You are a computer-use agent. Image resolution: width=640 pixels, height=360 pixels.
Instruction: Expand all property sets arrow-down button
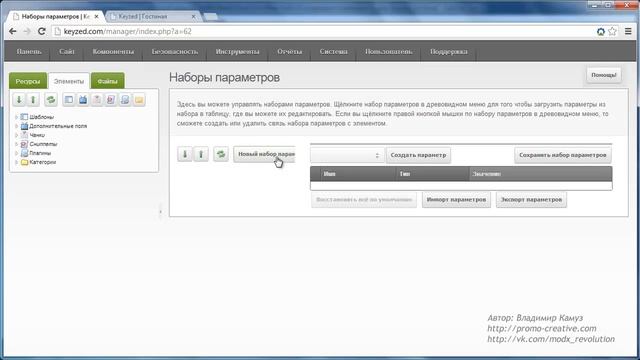pos(185,154)
